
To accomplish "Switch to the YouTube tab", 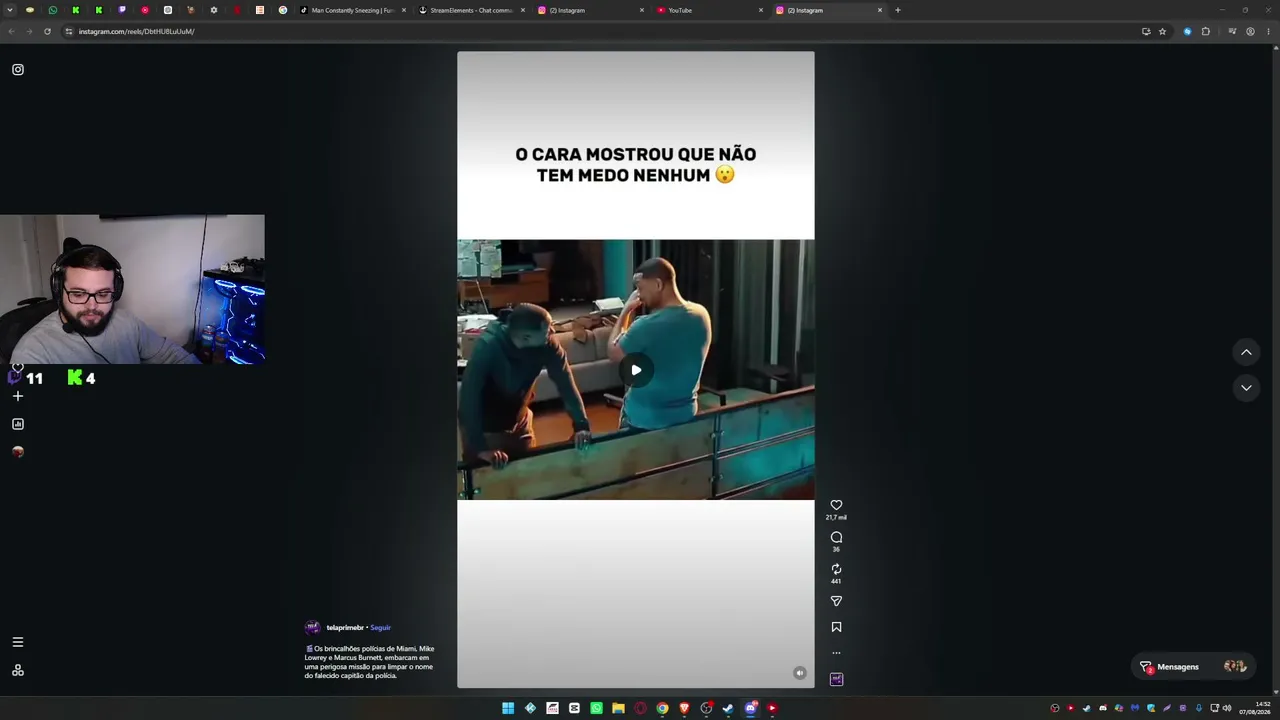I will pyautogui.click(x=709, y=10).
